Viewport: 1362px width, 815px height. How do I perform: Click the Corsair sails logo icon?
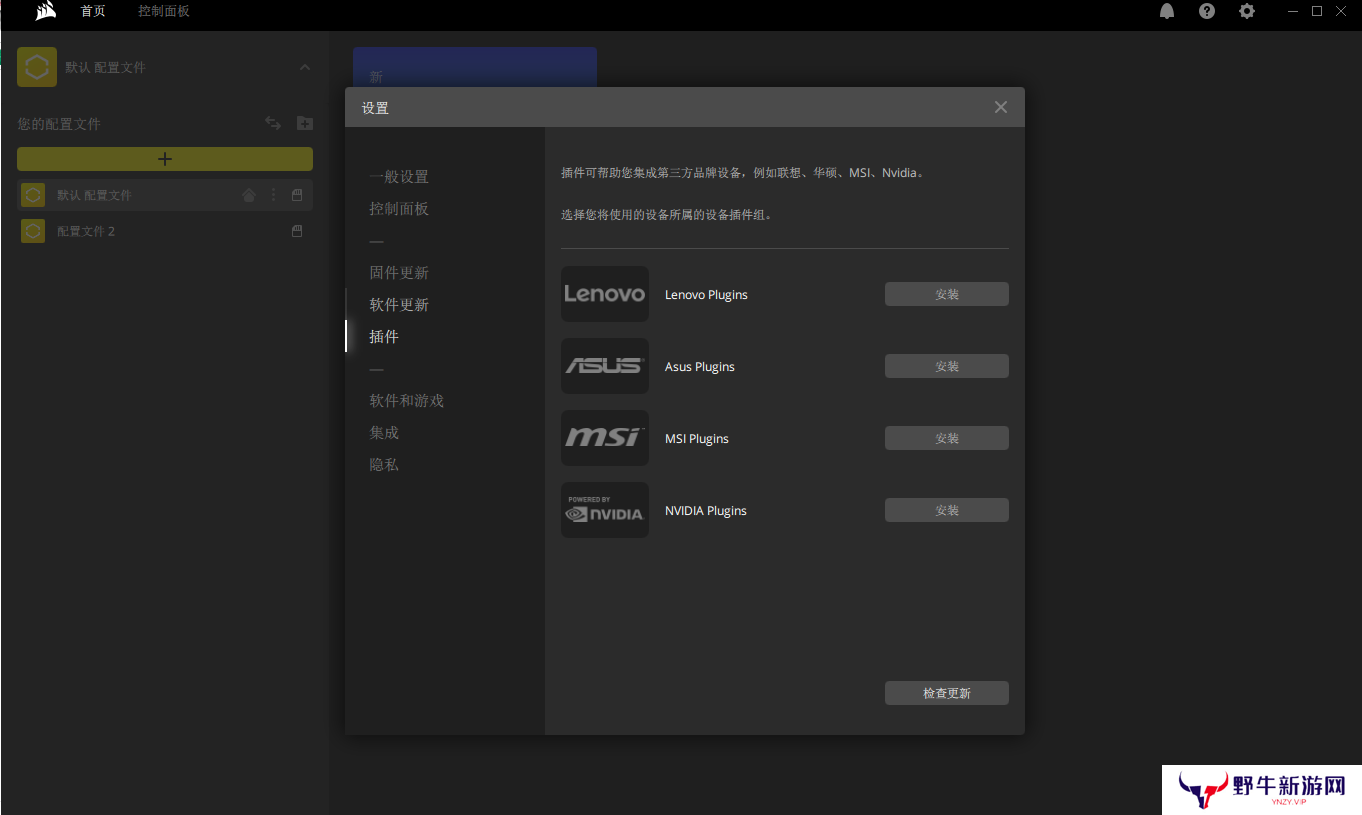[x=46, y=11]
